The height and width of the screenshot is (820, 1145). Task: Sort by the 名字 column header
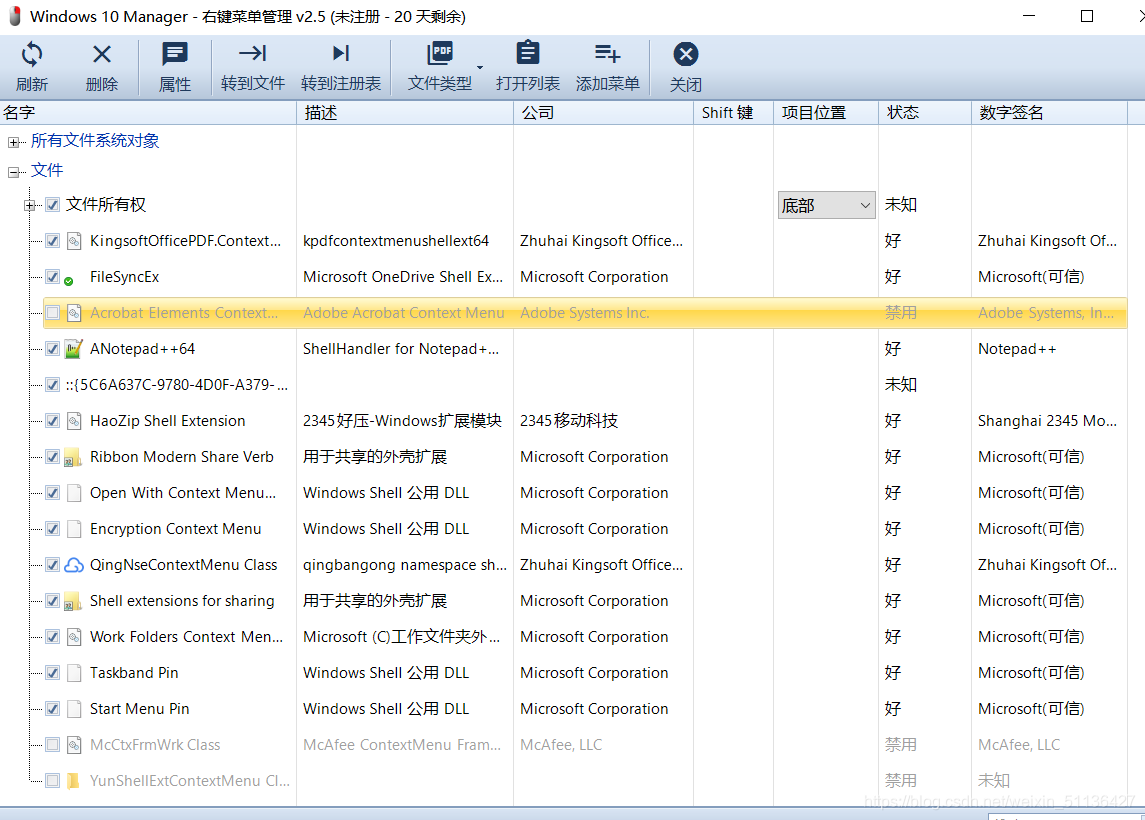(x=148, y=112)
